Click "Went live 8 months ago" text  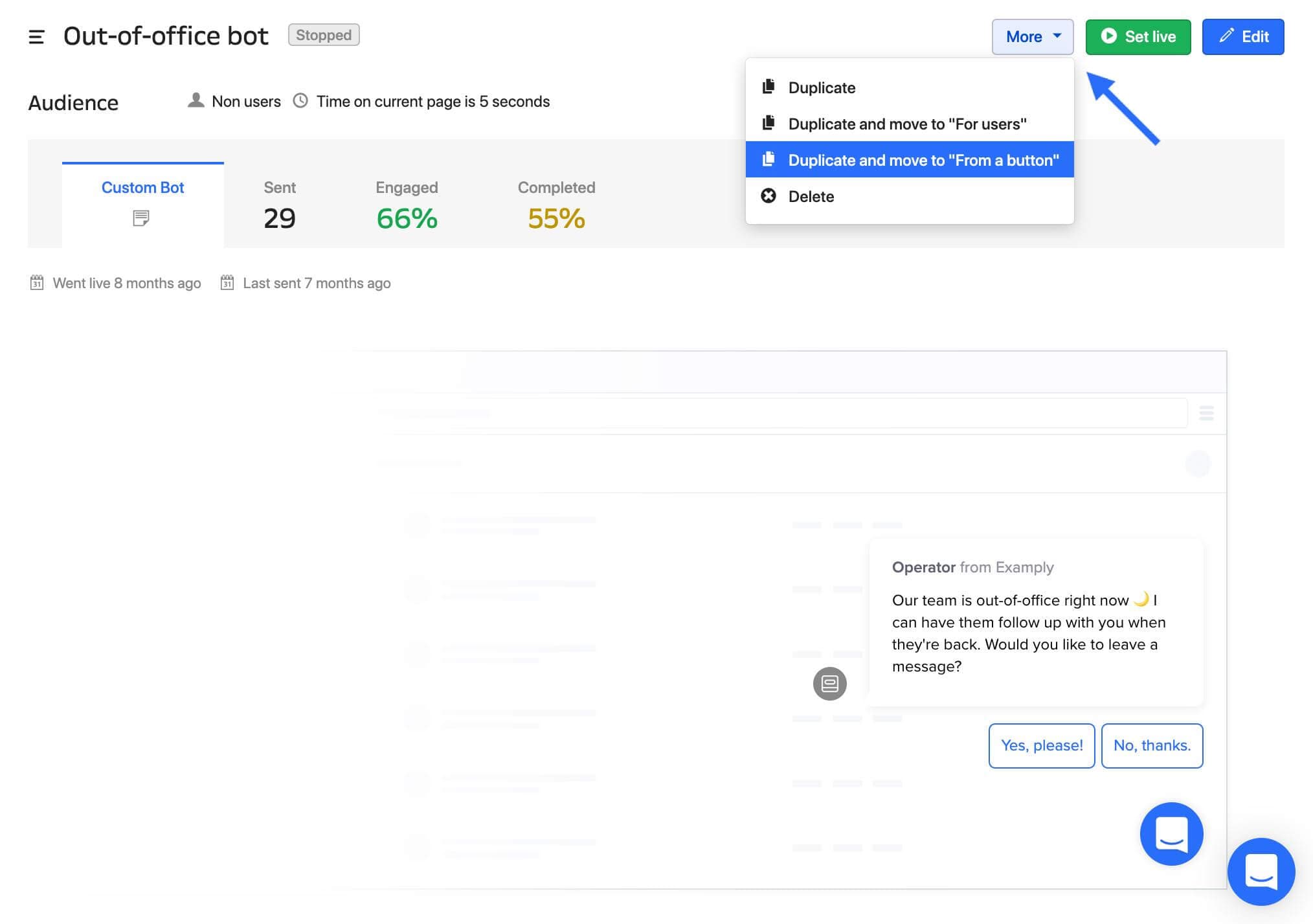coord(127,283)
